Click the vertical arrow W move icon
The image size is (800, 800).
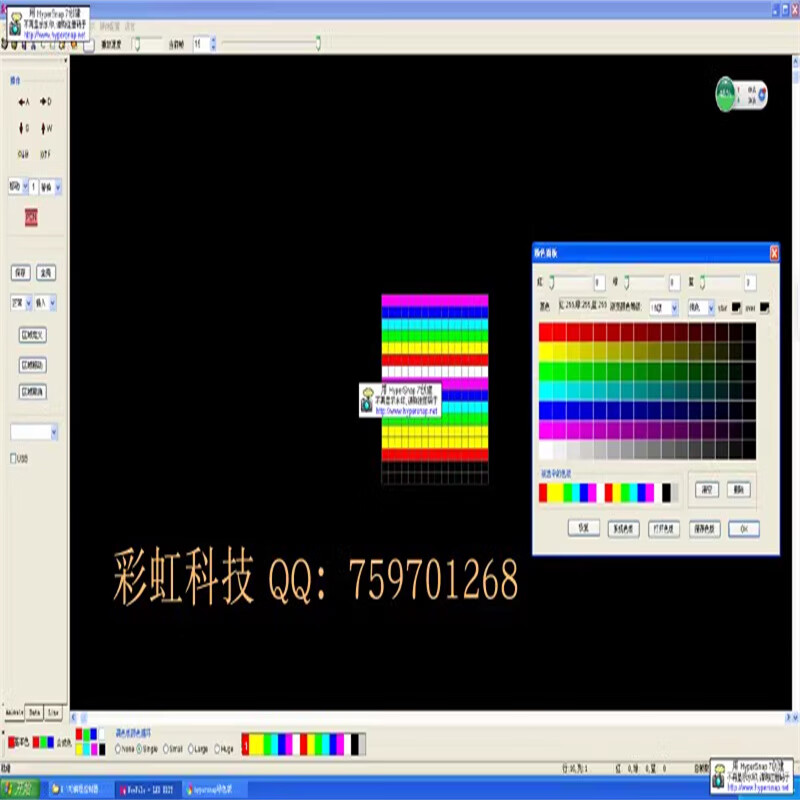[x=46, y=128]
